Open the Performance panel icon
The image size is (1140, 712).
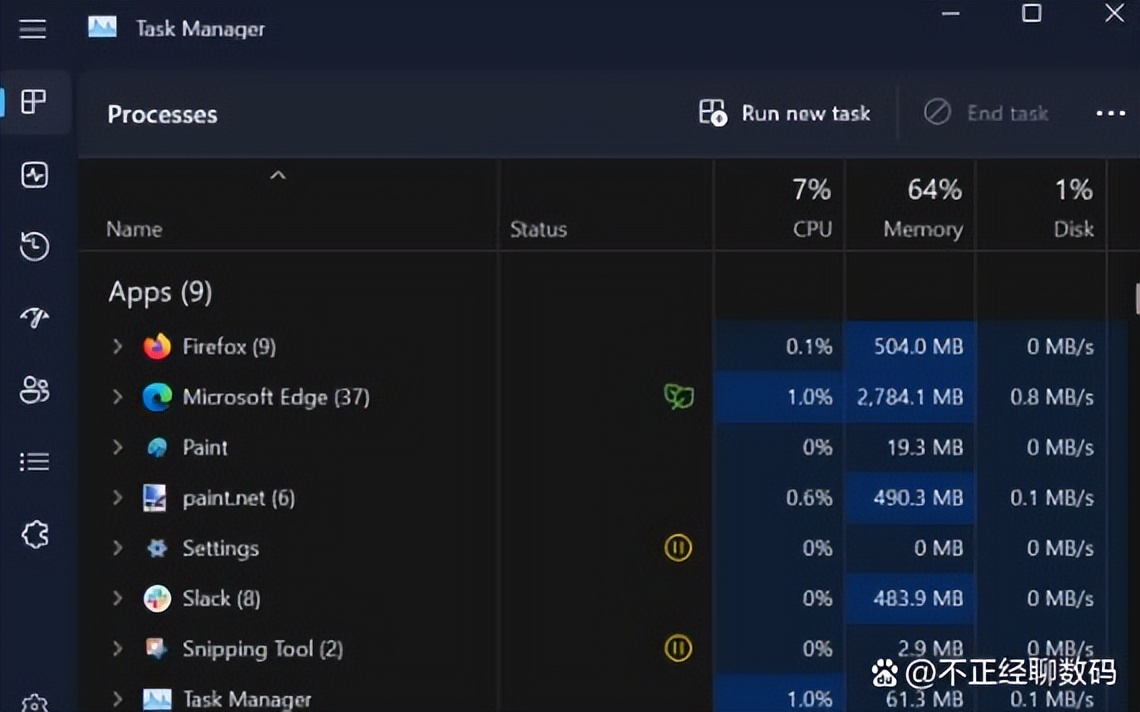point(35,174)
